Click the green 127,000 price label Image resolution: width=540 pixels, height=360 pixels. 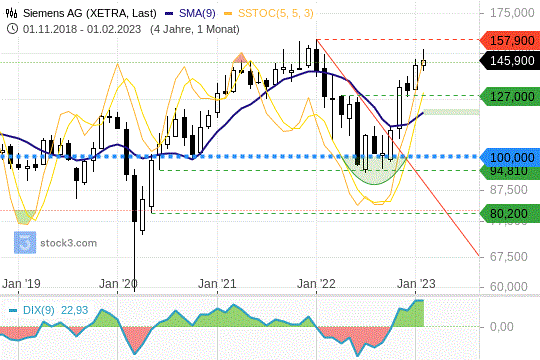[509, 96]
